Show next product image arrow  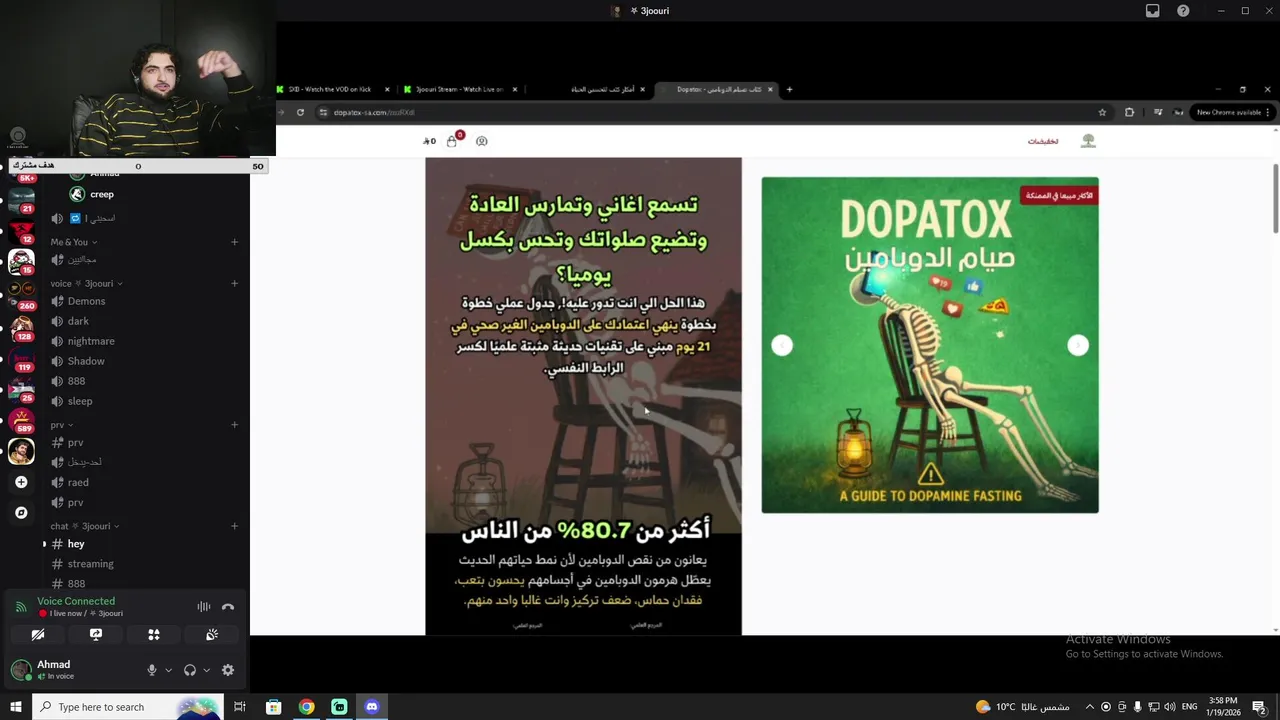click(1077, 345)
